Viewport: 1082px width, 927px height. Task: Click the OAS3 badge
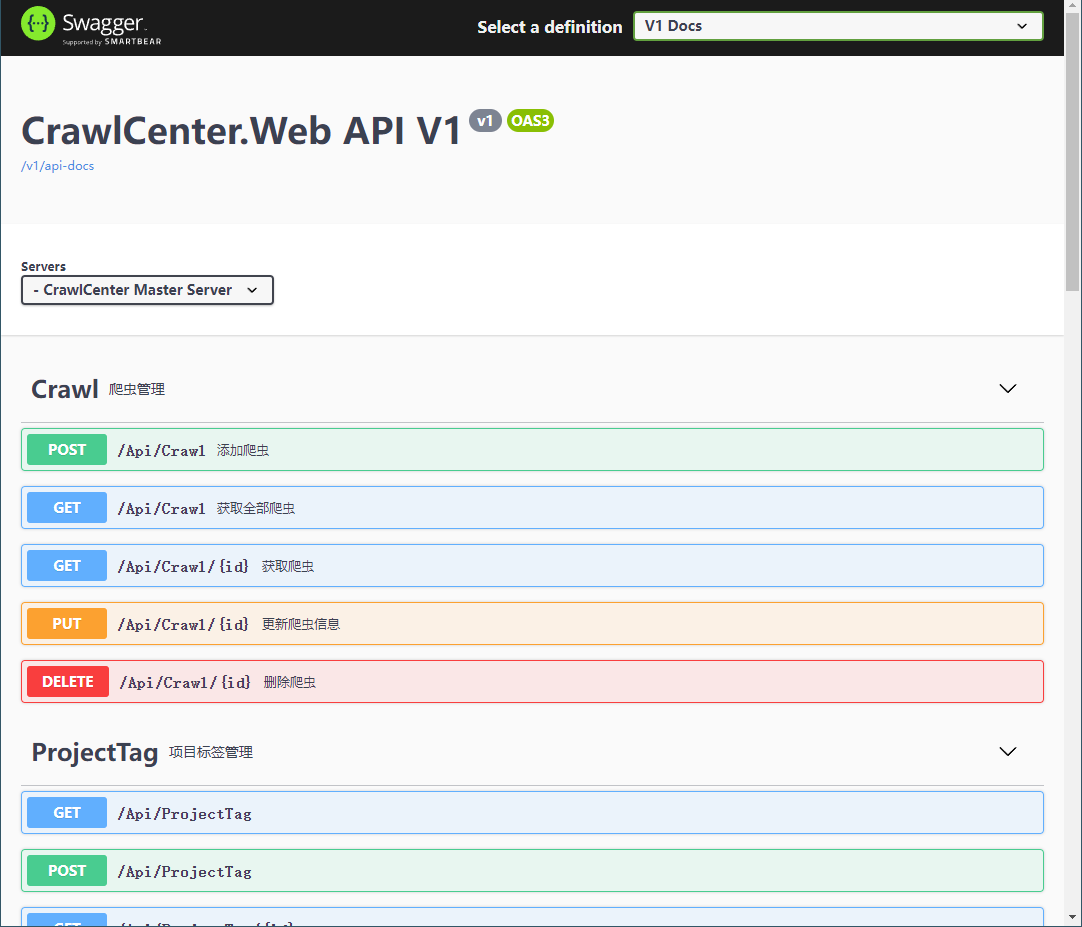530,121
